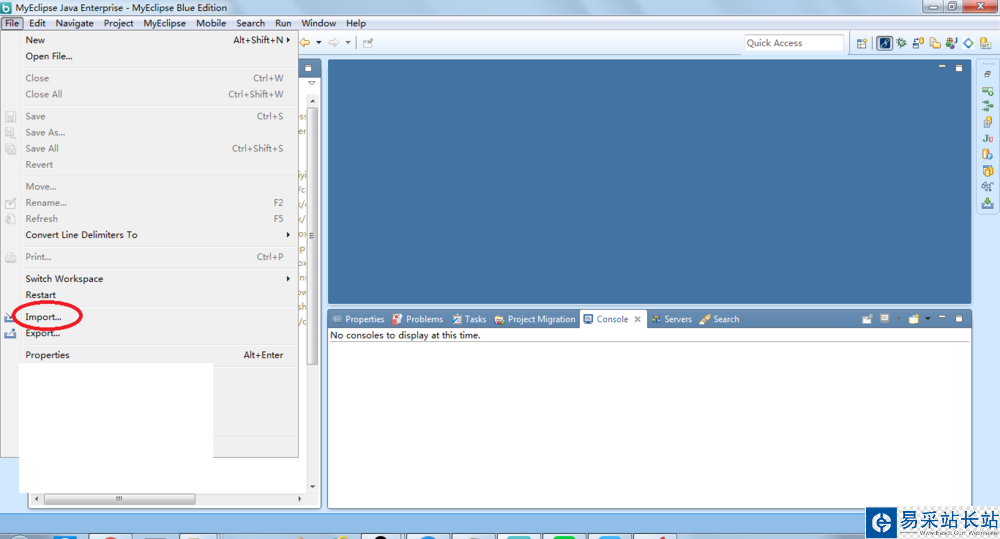Switch to the Tasks tab
Screen dimensions: 1000x539
(x=469, y=319)
